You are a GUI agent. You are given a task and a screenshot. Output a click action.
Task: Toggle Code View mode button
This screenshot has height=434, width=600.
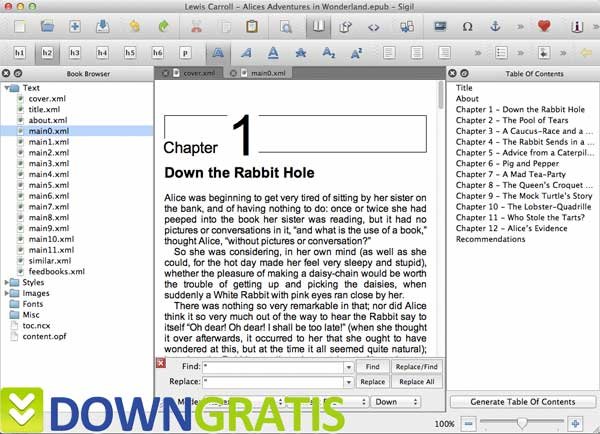coord(373,27)
